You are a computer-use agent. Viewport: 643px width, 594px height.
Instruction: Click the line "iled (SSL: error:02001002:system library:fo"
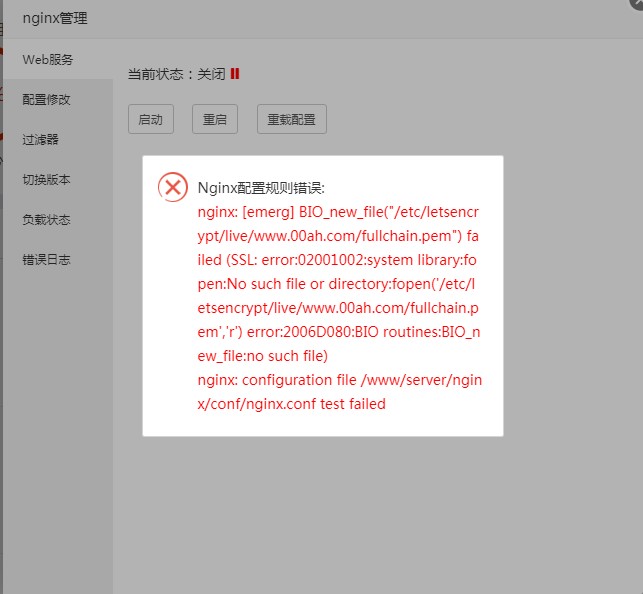(x=337, y=260)
